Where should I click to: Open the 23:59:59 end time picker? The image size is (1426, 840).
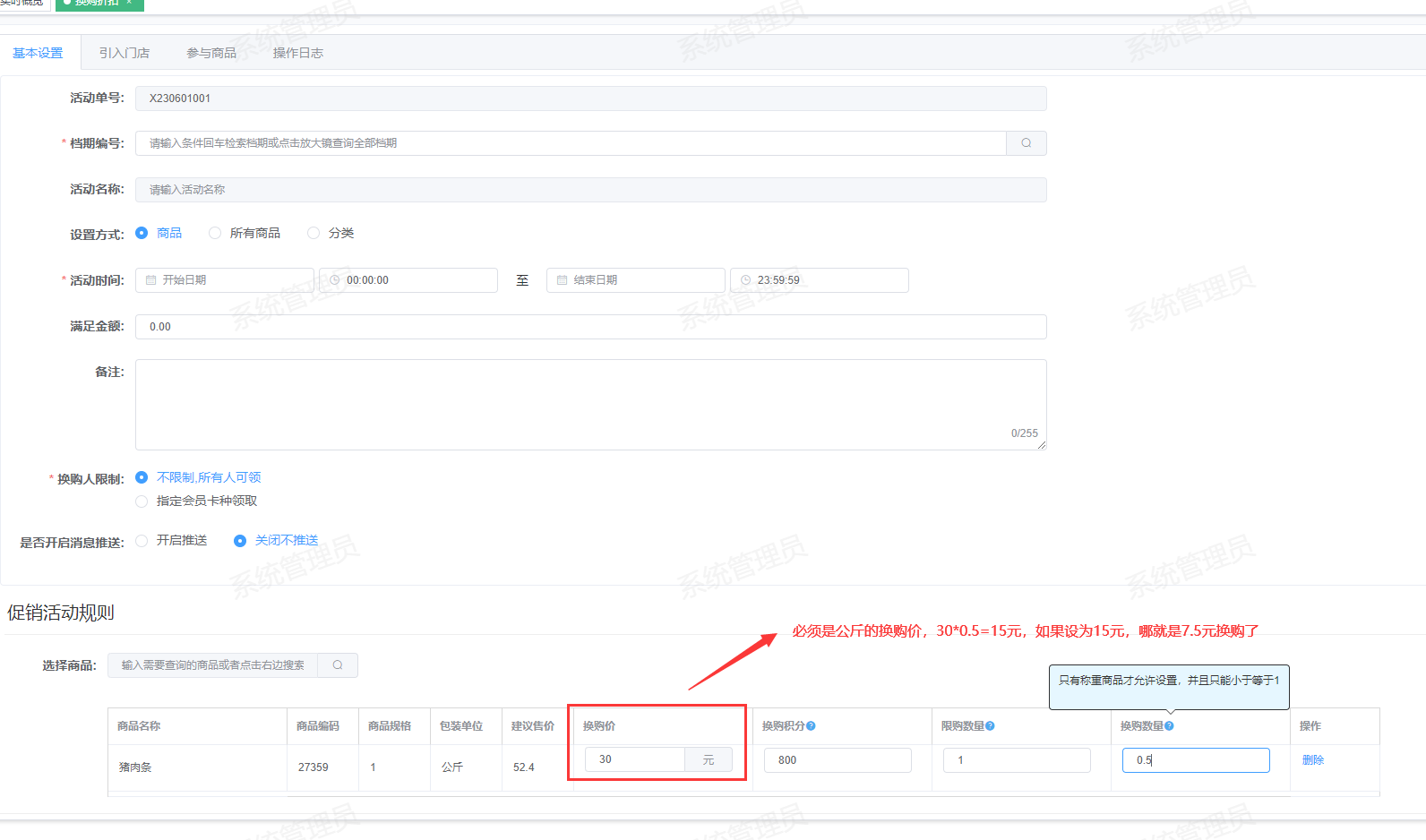pos(820,280)
